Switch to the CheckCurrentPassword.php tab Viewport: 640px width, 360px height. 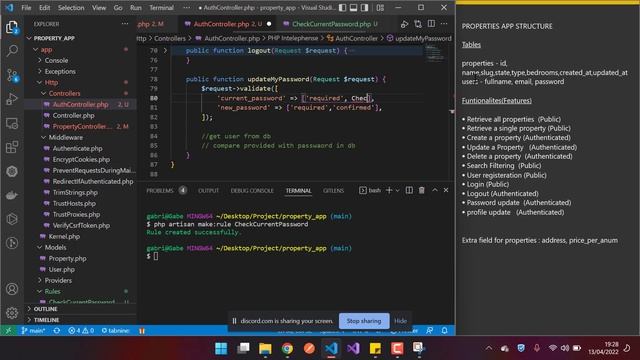pyautogui.click(x=331, y=24)
